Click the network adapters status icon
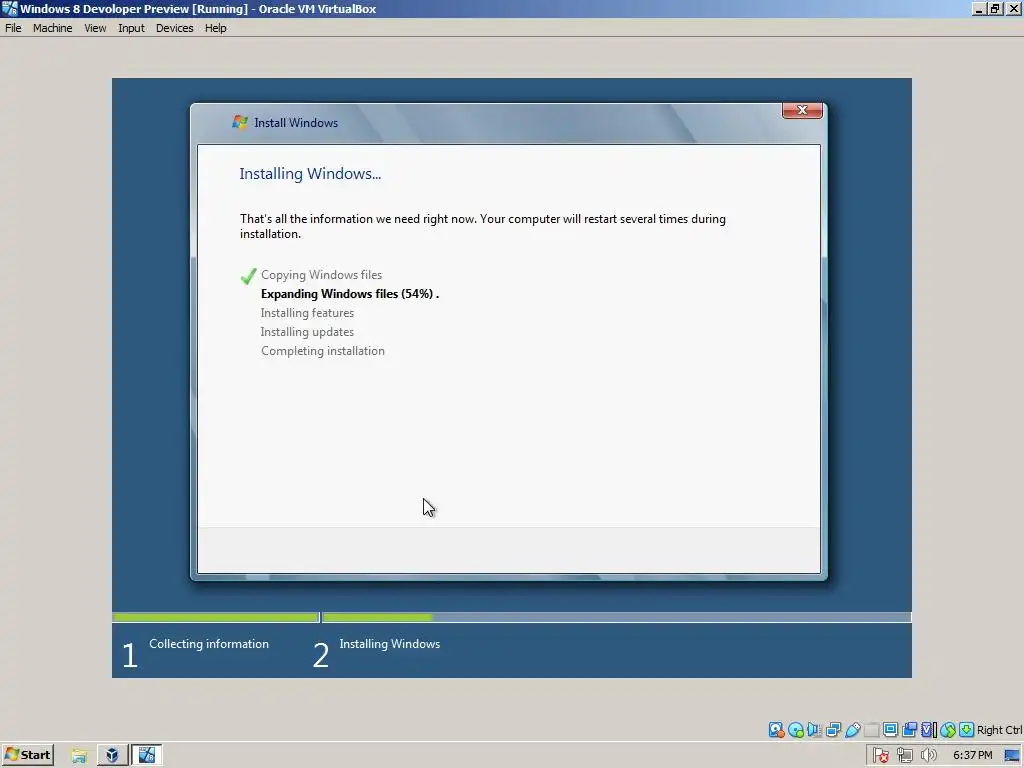The image size is (1024, 768). tap(833, 729)
